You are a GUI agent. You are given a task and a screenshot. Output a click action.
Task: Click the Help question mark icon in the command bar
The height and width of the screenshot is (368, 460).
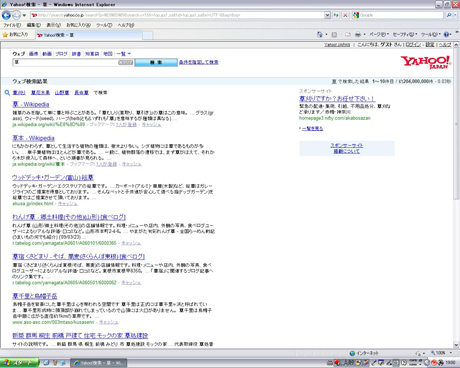(447, 34)
